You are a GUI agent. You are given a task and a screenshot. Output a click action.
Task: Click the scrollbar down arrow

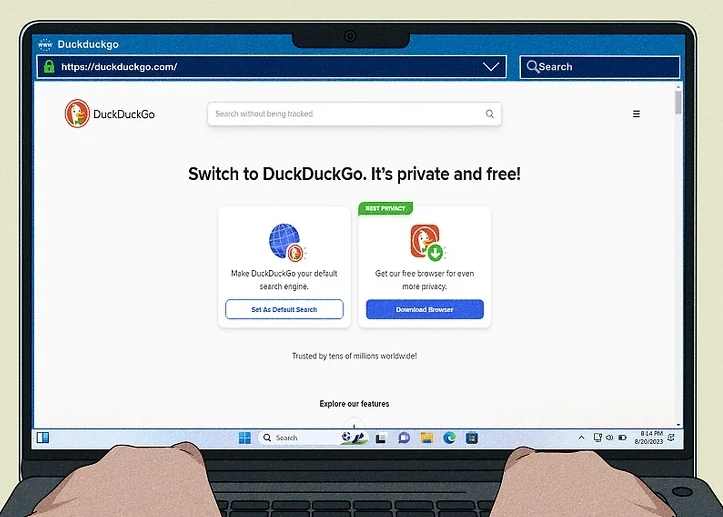(x=678, y=424)
